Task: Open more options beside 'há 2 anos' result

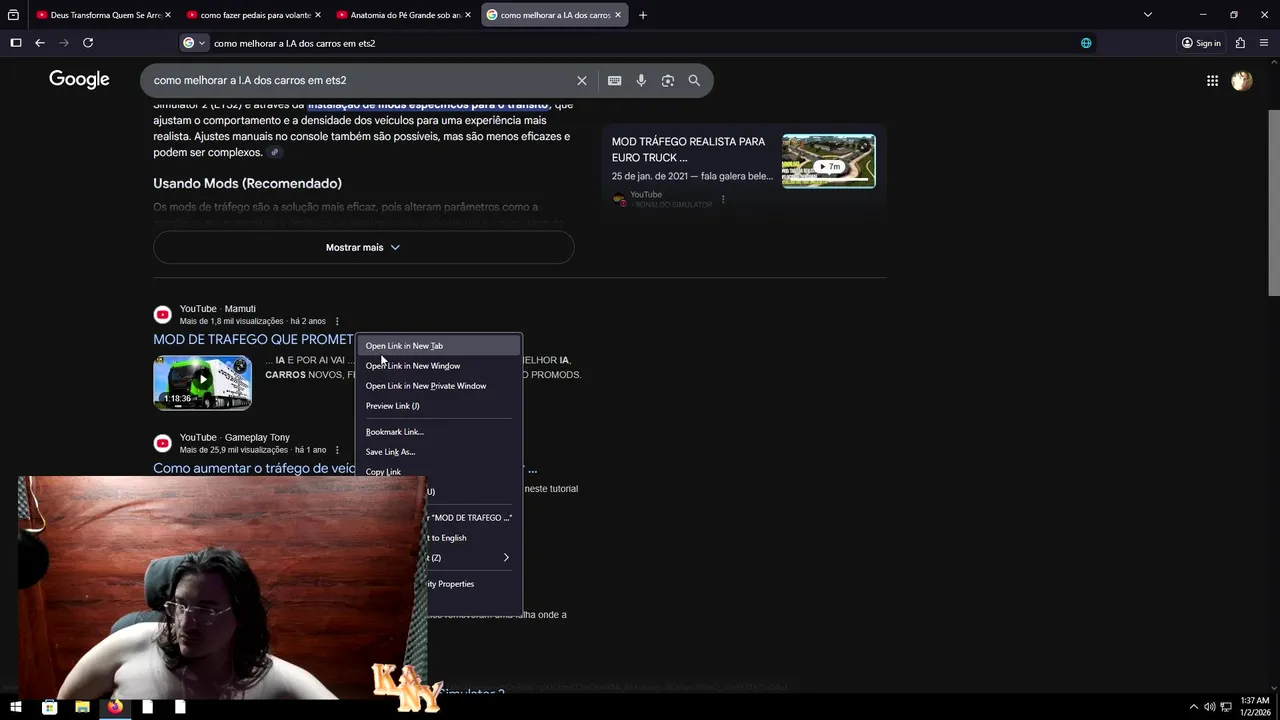Action: 337,321
